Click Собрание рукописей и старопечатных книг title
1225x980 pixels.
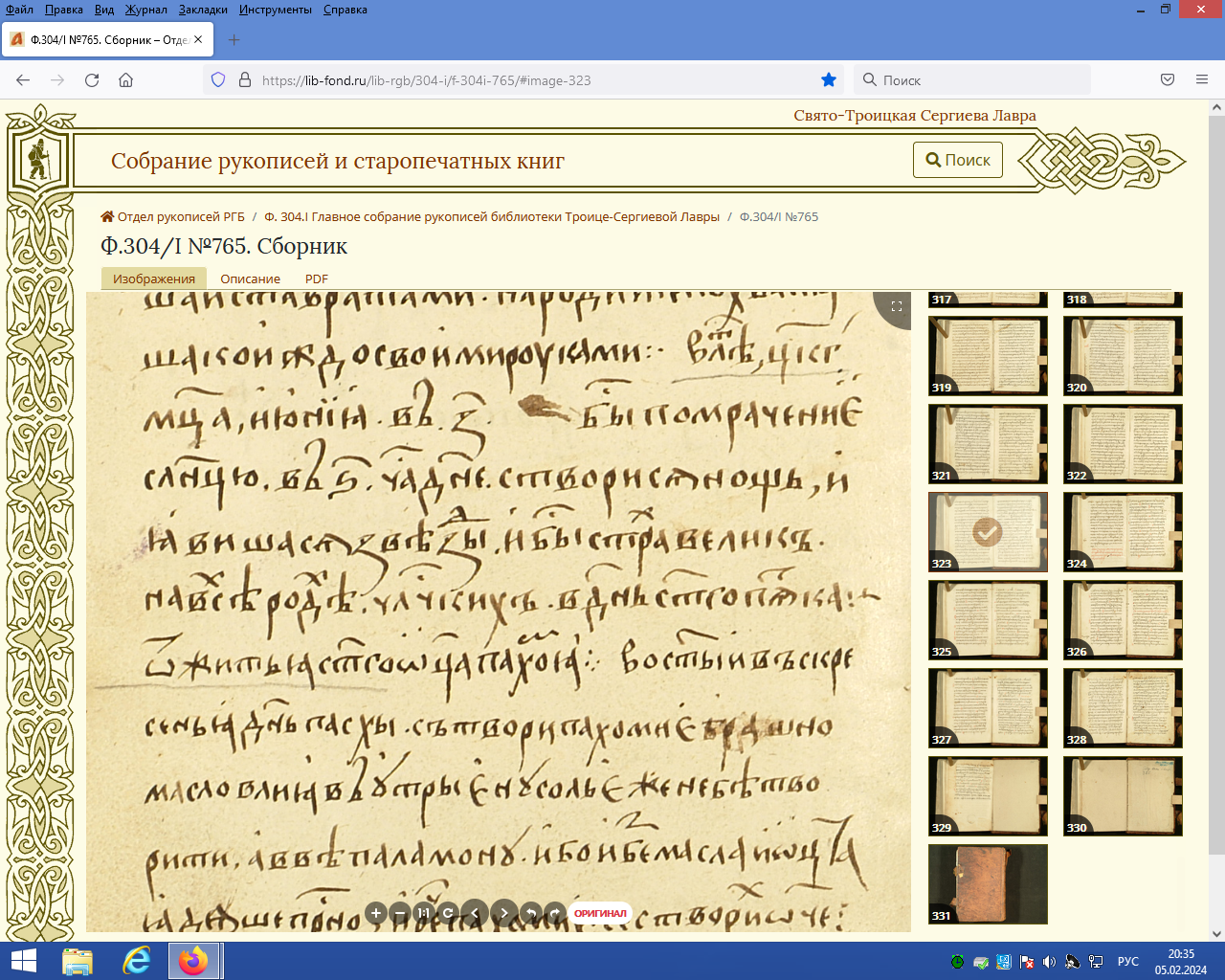point(338,161)
